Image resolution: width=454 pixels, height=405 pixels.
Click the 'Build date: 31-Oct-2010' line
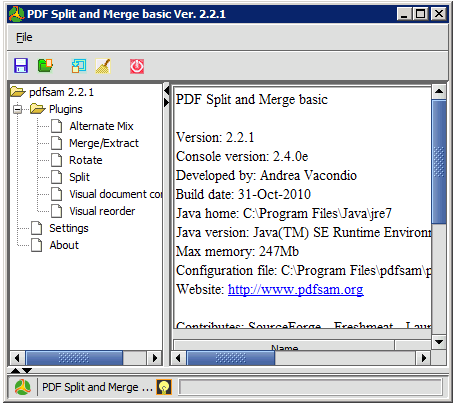(x=243, y=194)
